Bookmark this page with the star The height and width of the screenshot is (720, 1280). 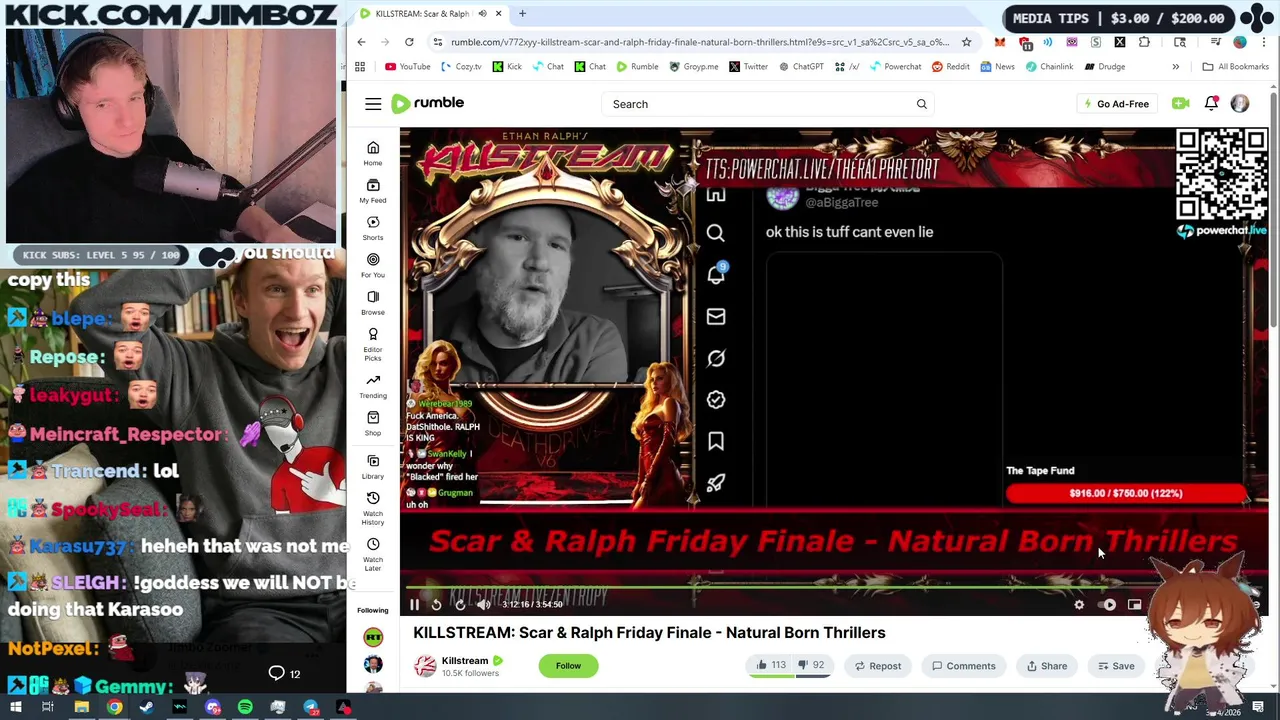[966, 42]
